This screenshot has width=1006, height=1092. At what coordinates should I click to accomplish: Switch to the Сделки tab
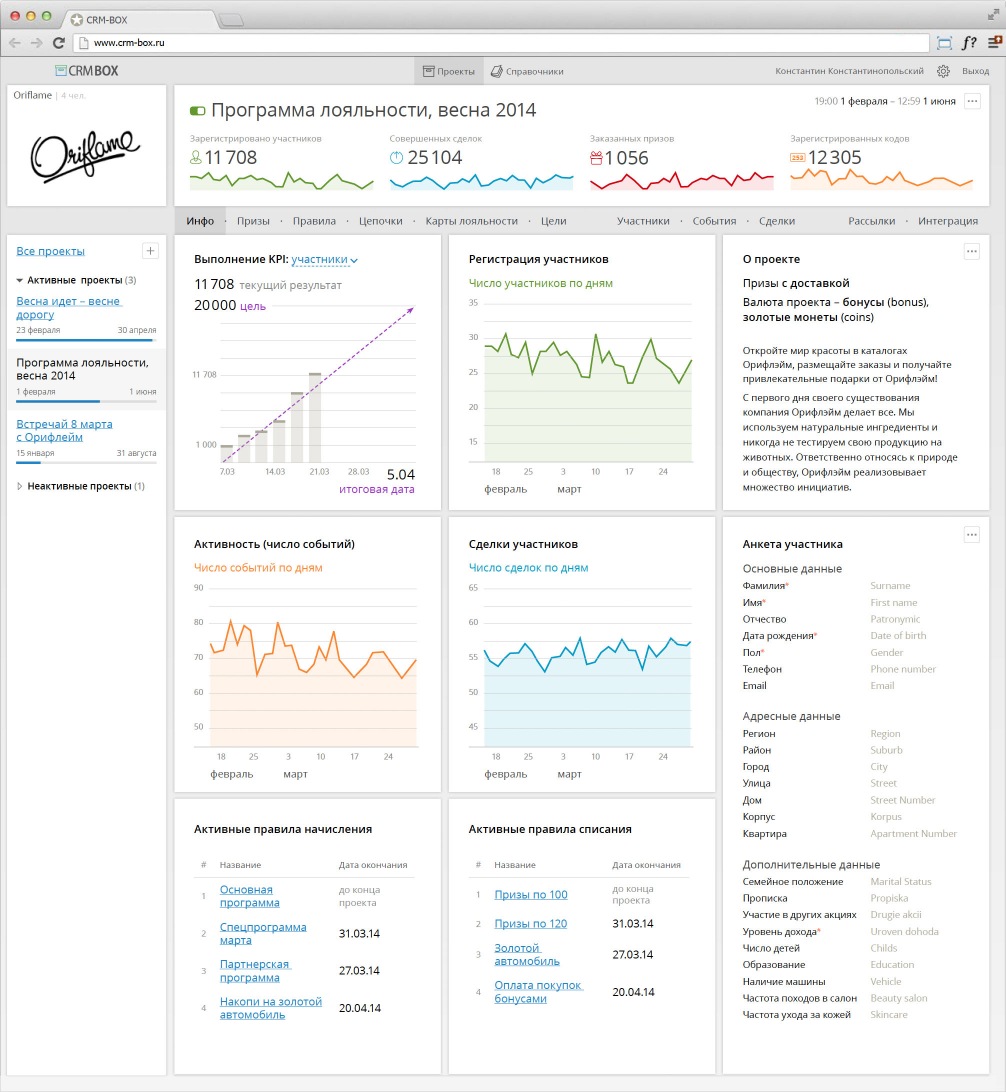pos(777,221)
